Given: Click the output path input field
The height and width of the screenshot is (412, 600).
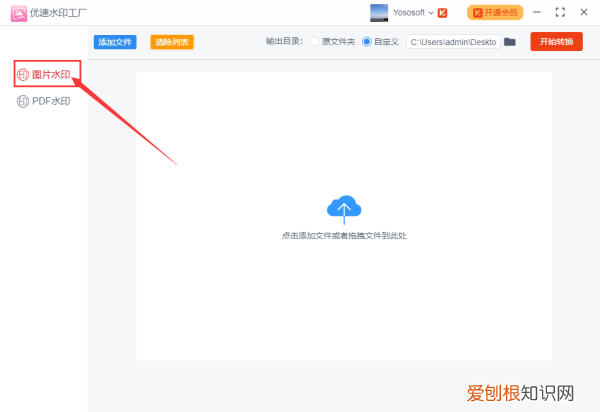Looking at the screenshot, I should [453, 42].
